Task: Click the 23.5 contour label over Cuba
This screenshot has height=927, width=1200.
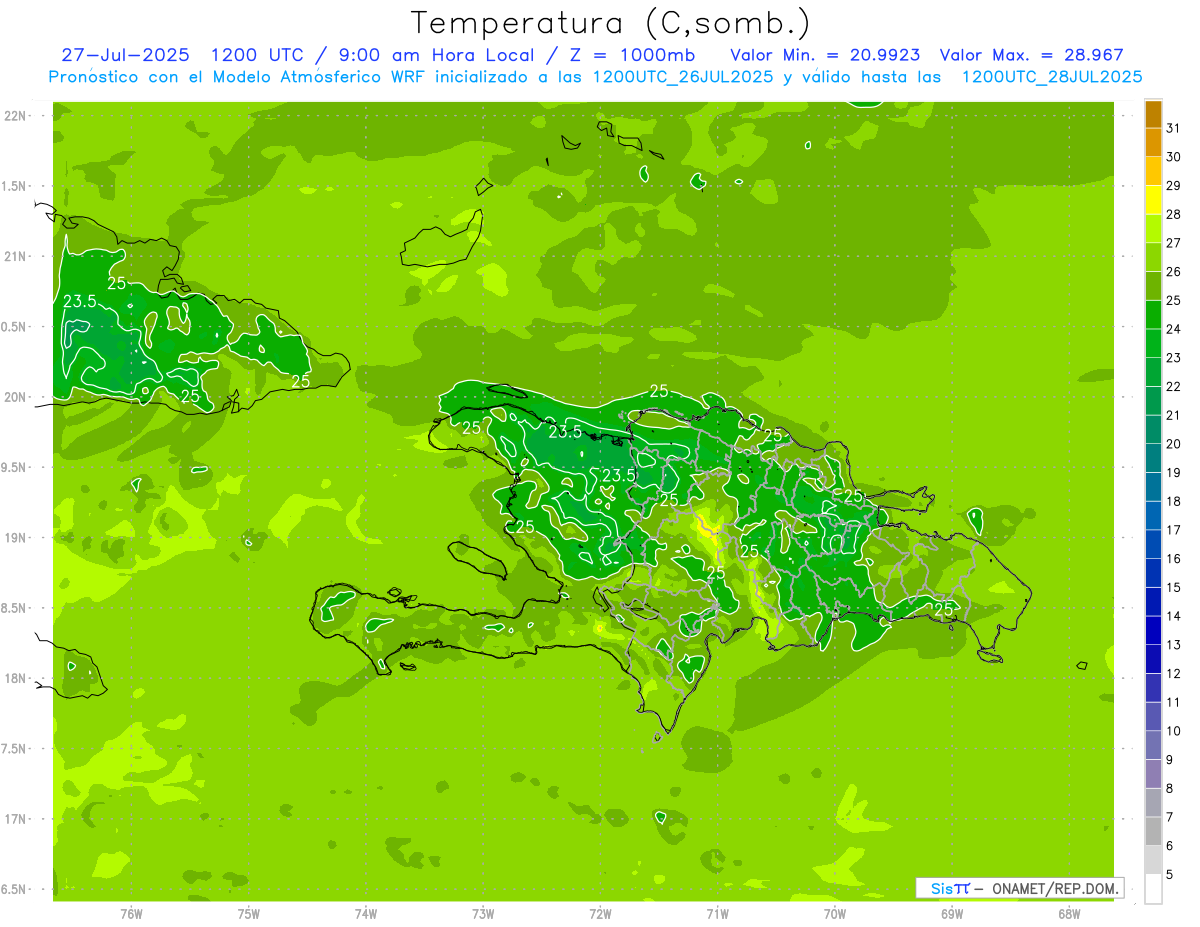Action: click(x=80, y=301)
